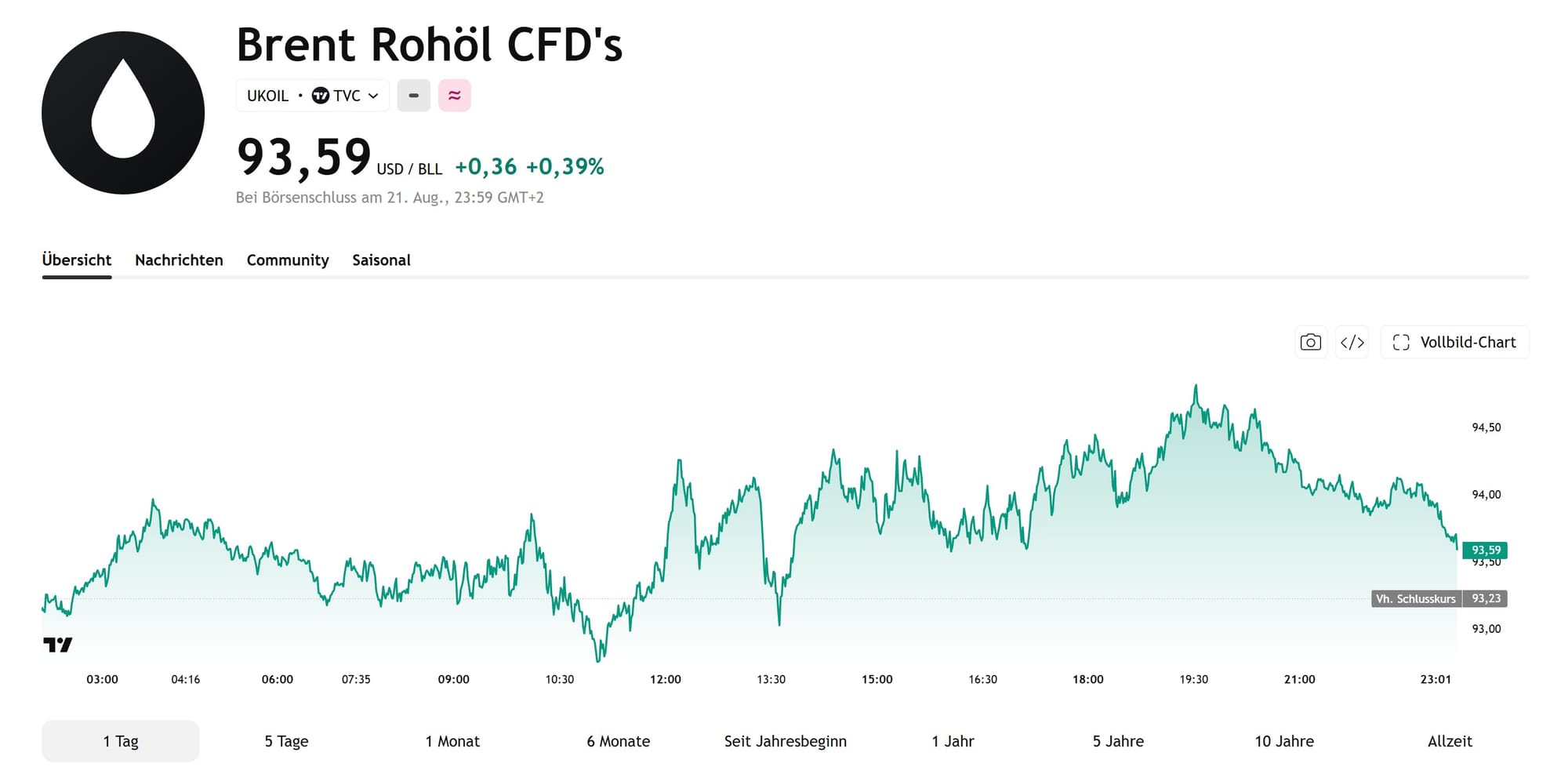Select the Saisonal tab

(381, 260)
